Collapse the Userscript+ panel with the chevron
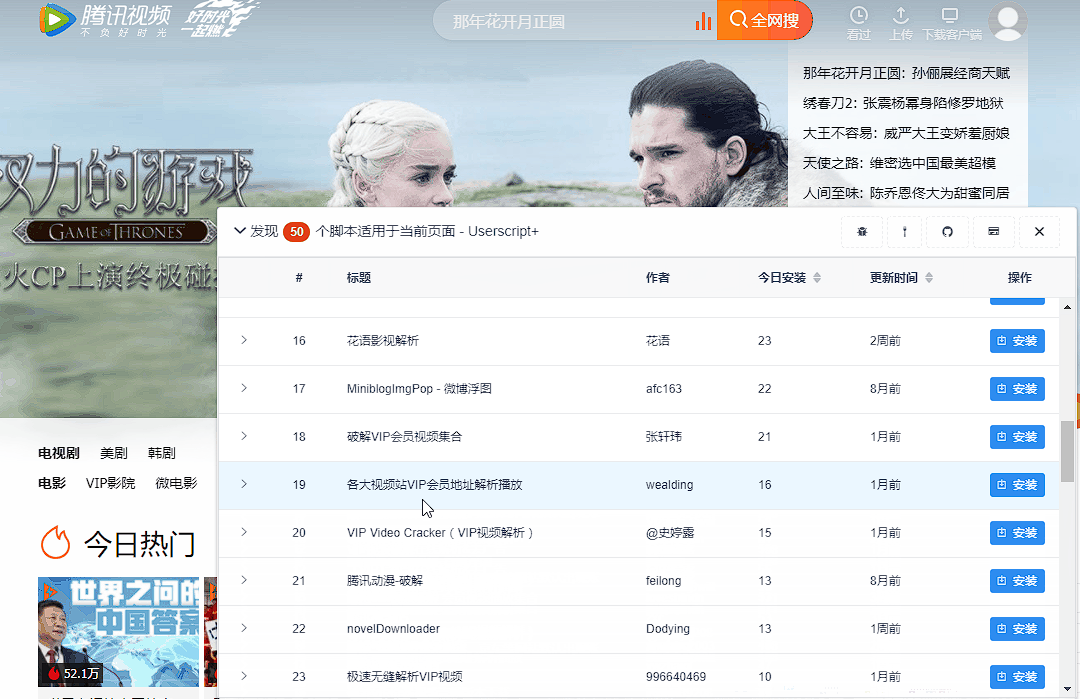Image resolution: width=1080 pixels, height=699 pixels. [x=240, y=231]
